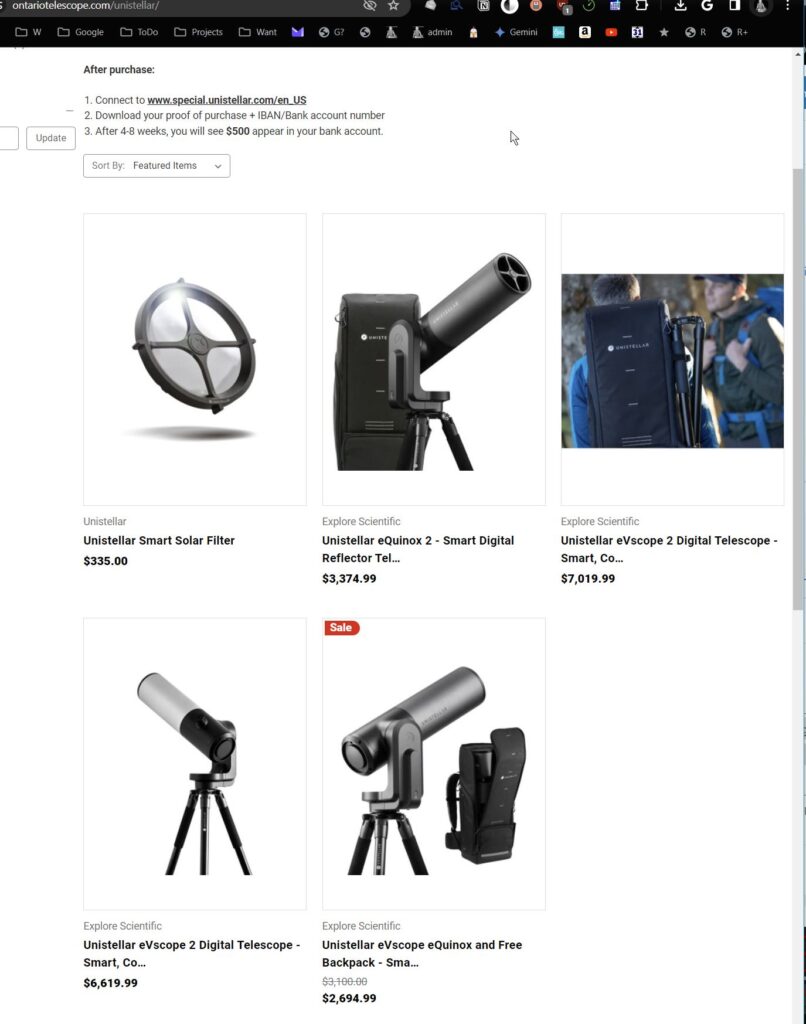The image size is (806, 1024).
Task: Expand the Sort By Featured Items dropdown
Action: coord(157,166)
